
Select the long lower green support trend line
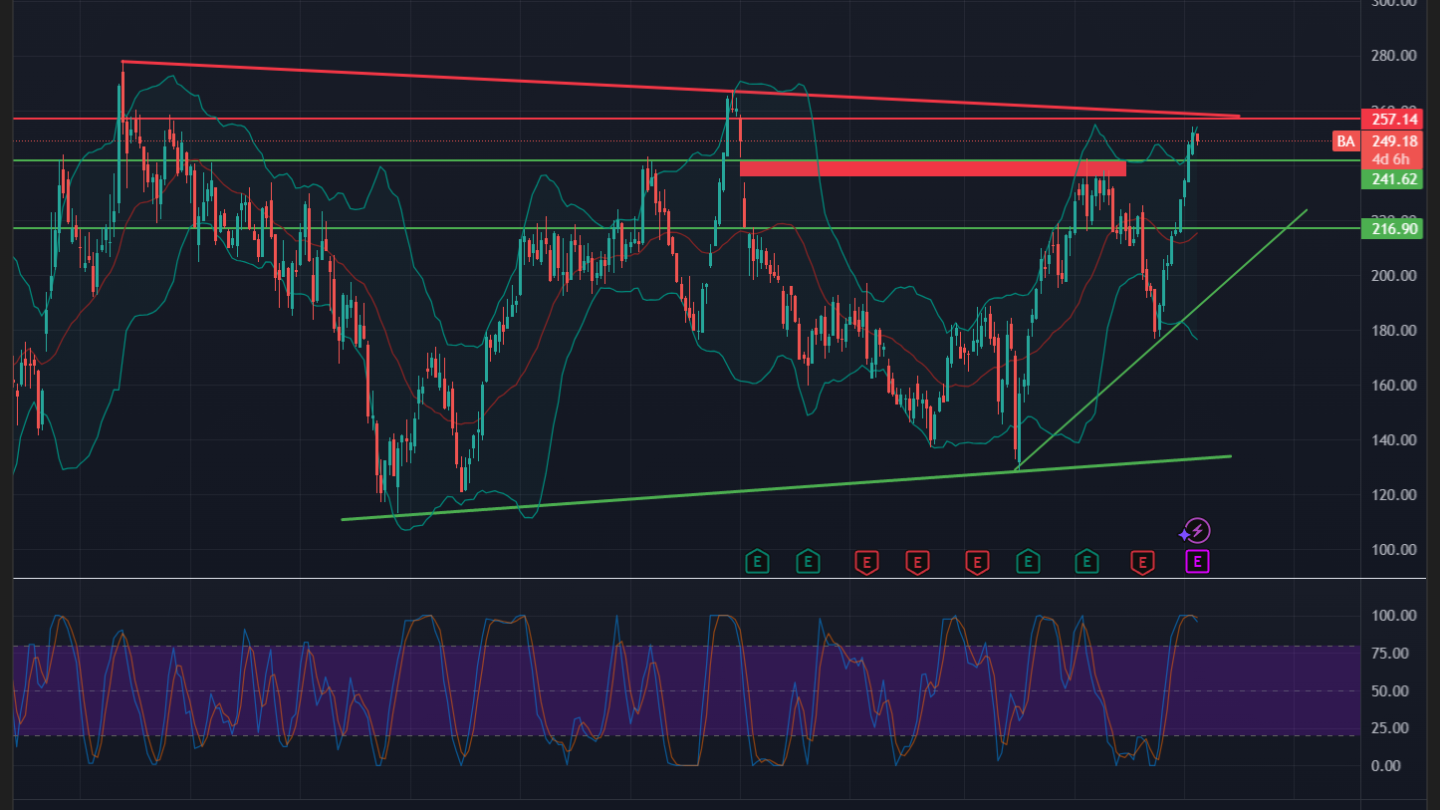pos(780,489)
